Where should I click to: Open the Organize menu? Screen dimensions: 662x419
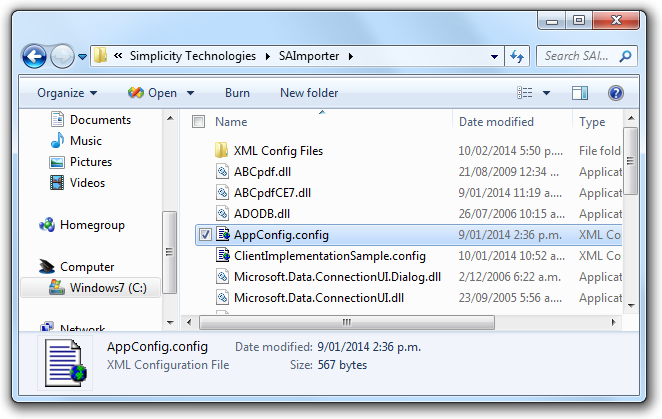pos(67,93)
